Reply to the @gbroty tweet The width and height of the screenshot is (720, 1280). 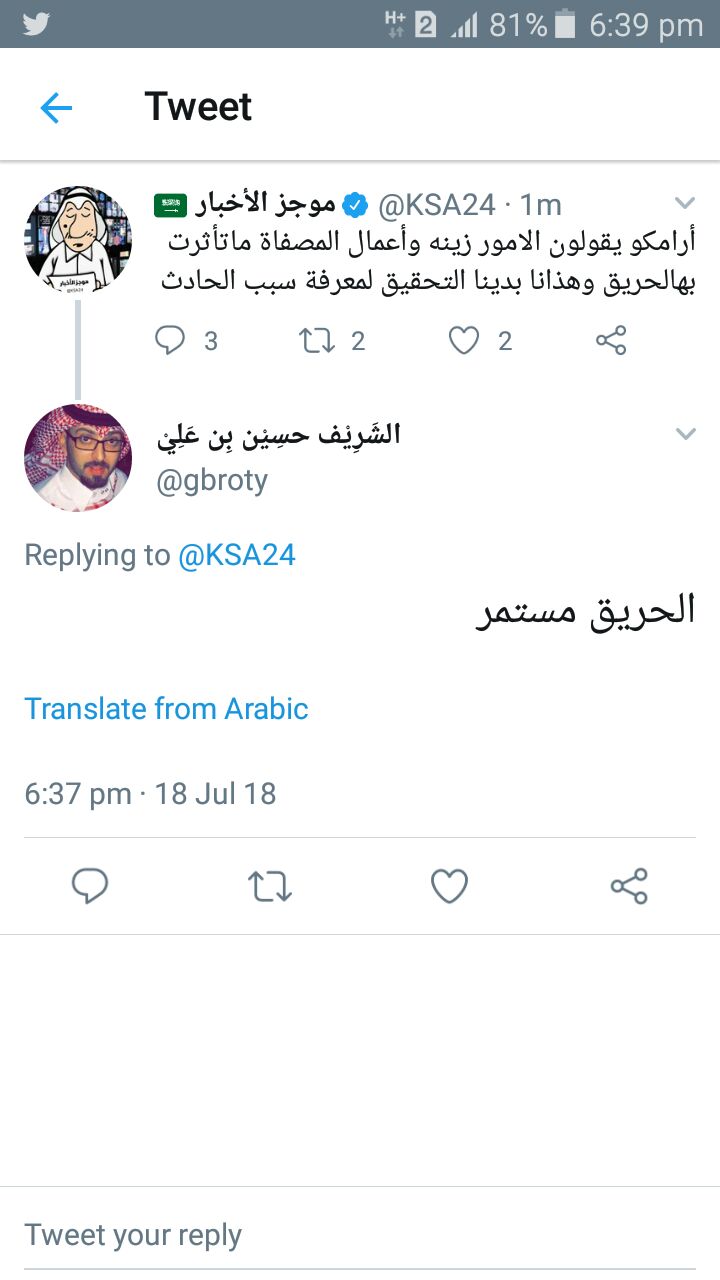[x=90, y=886]
